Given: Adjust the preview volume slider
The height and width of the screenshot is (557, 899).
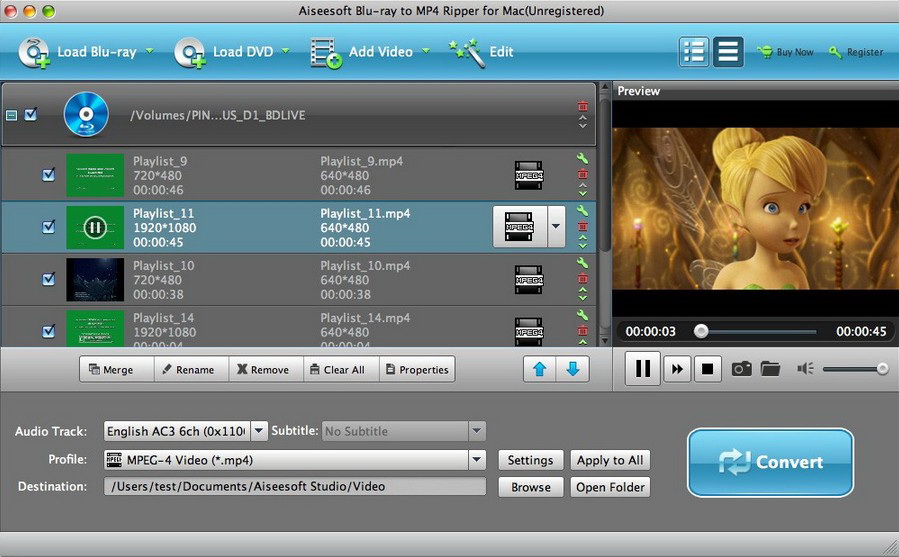Looking at the screenshot, I should pyautogui.click(x=855, y=369).
